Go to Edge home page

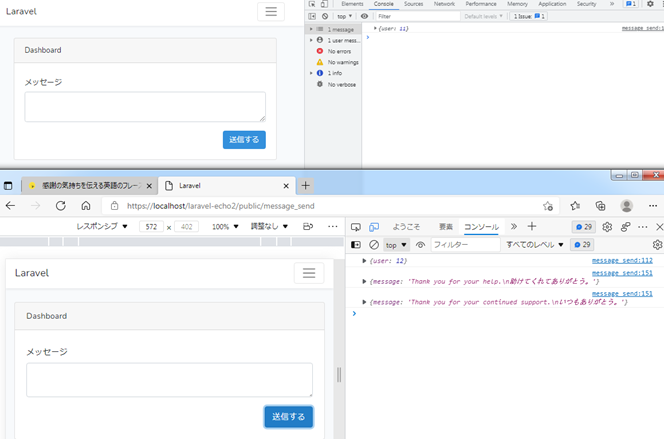coord(86,206)
